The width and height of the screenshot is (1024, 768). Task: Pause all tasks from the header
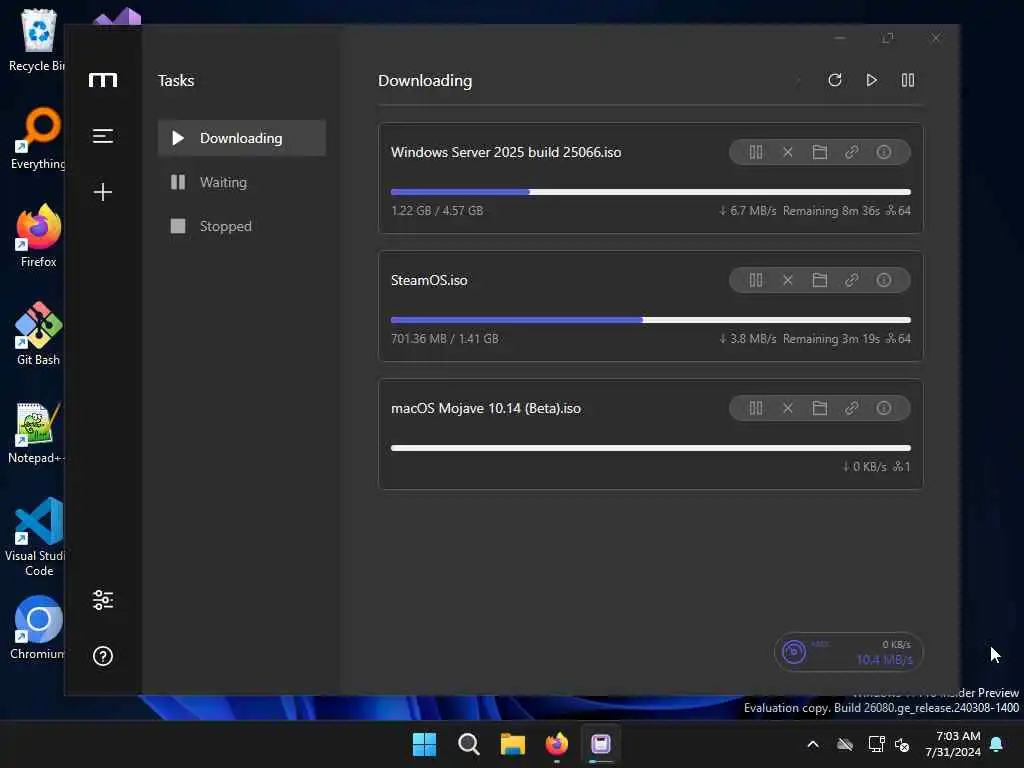908,80
